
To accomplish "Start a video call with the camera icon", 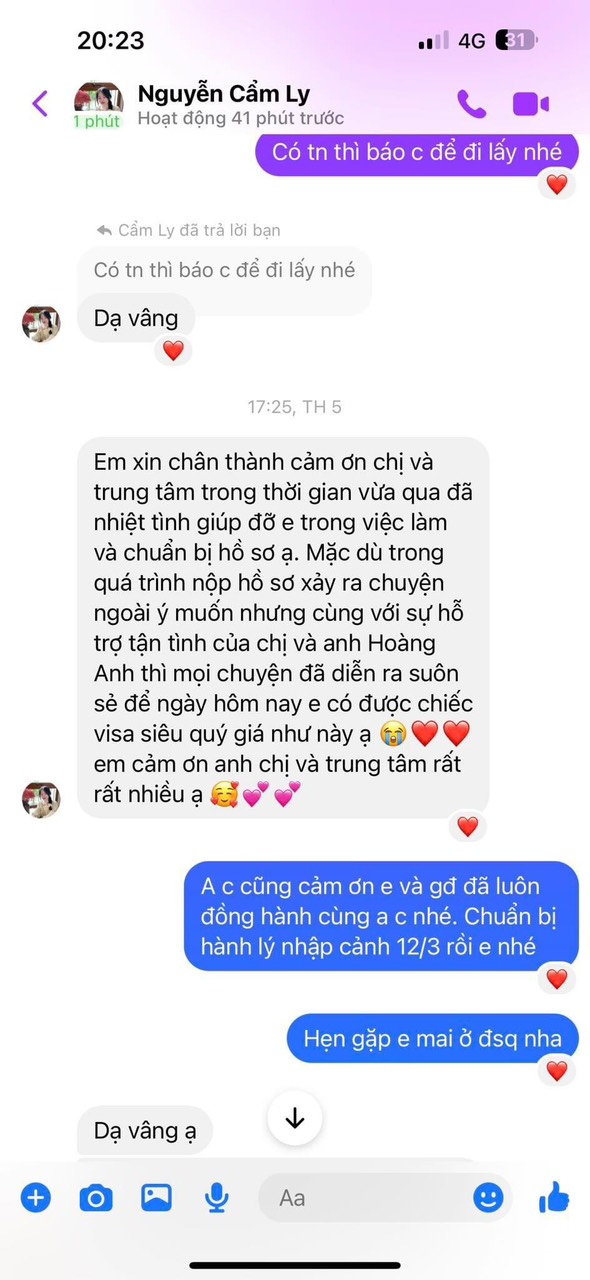I will coord(531,103).
